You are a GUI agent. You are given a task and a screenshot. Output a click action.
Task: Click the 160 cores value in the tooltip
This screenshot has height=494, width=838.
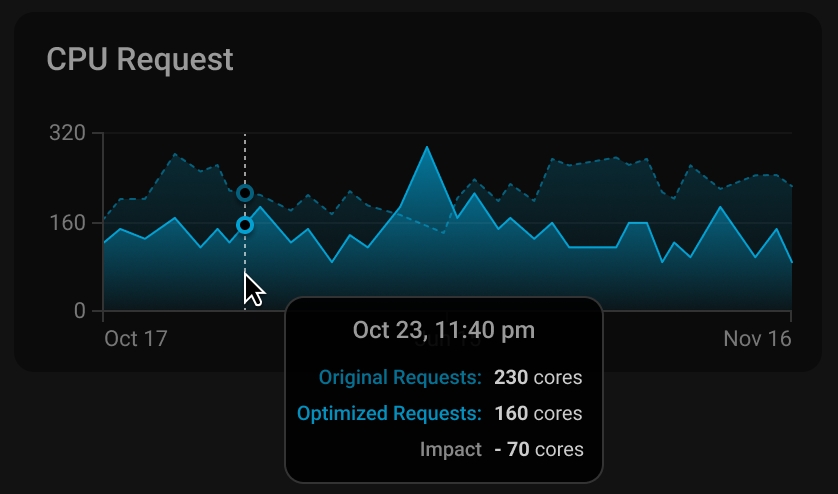(x=538, y=413)
